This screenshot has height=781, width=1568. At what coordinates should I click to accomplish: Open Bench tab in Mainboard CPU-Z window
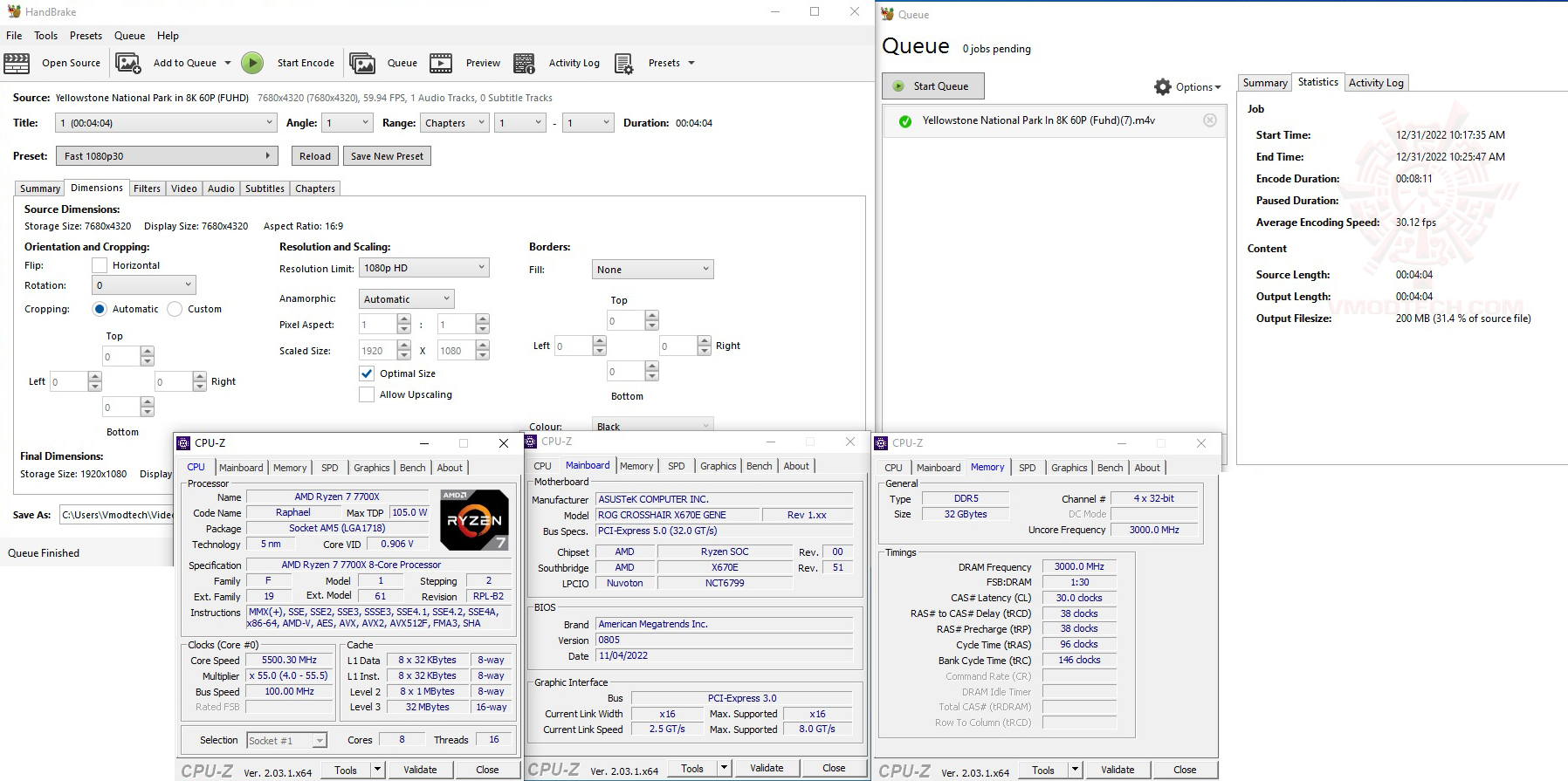pos(759,466)
